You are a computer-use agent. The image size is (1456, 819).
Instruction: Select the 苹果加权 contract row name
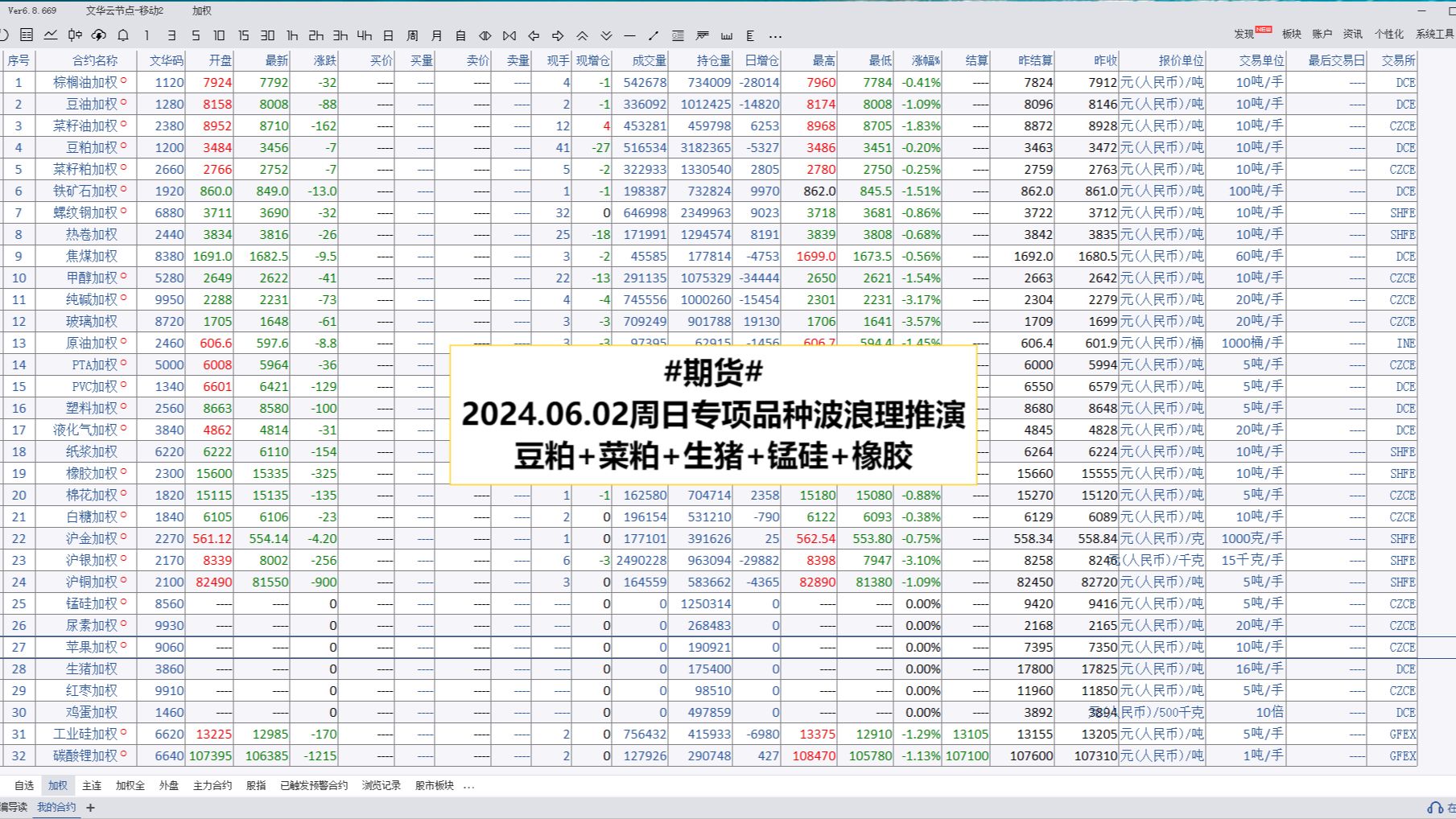92,647
